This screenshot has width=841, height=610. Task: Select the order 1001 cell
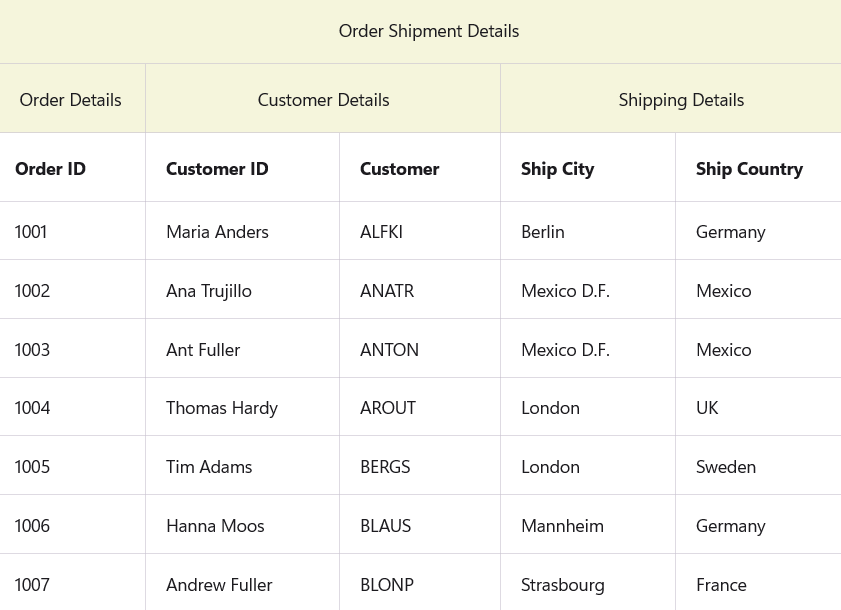point(32,232)
